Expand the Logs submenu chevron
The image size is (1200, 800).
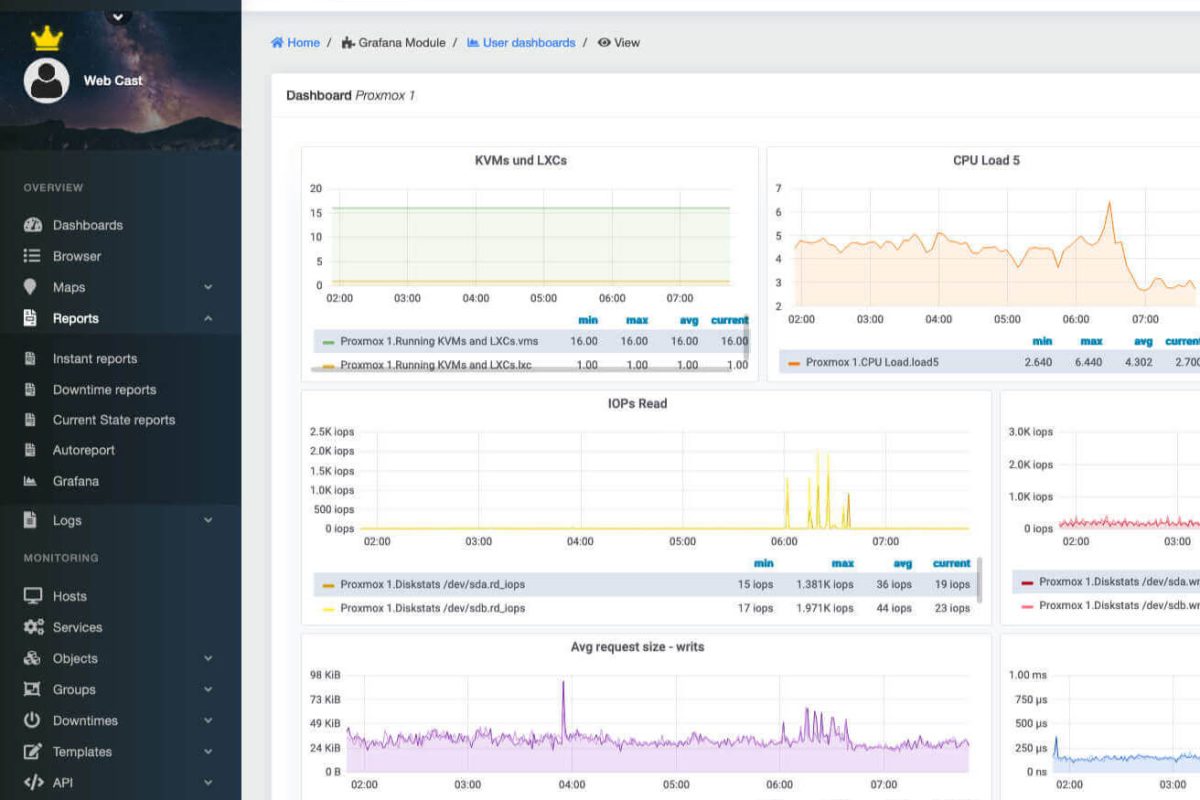tap(208, 520)
